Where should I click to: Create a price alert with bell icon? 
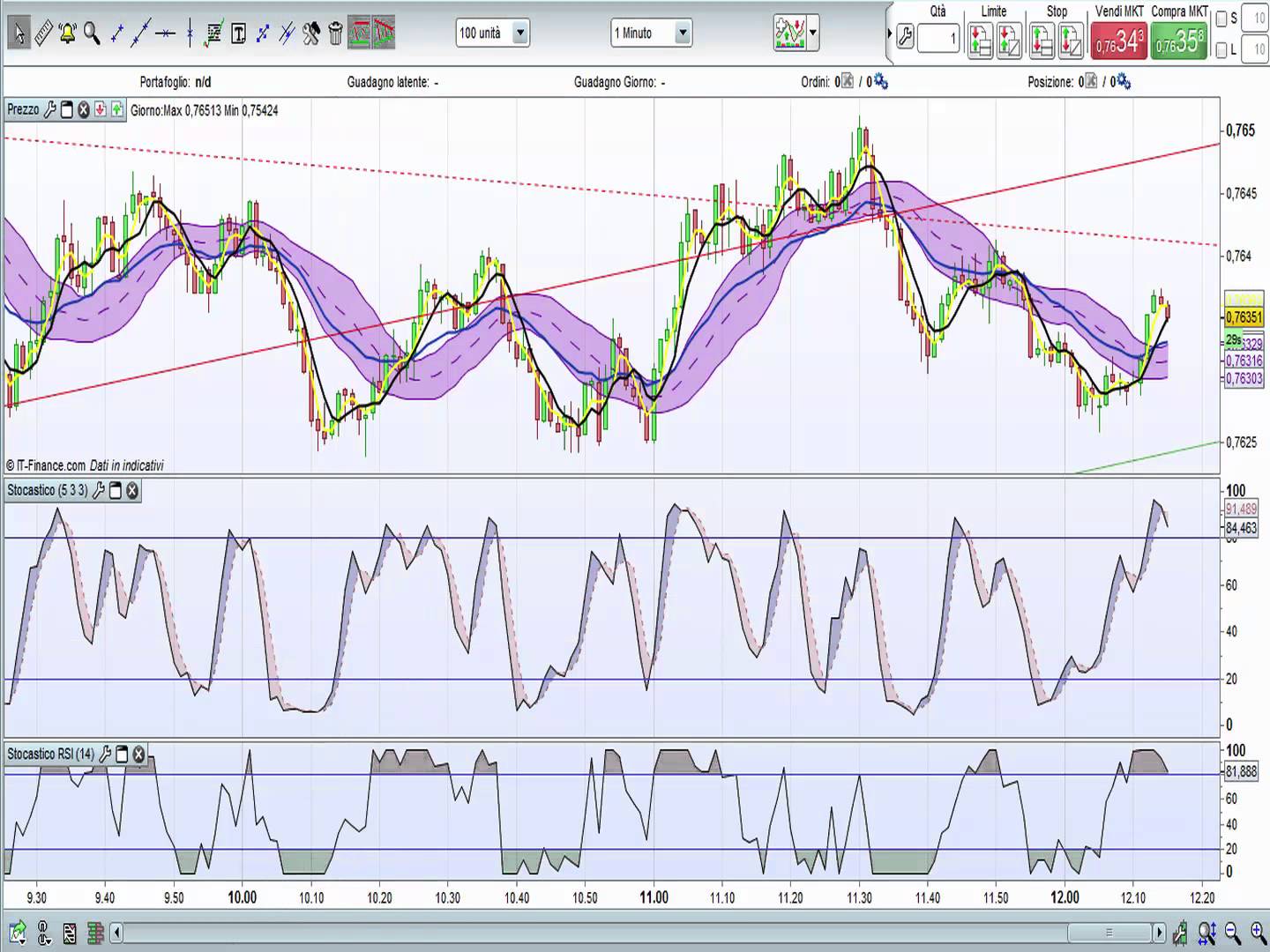click(67, 33)
